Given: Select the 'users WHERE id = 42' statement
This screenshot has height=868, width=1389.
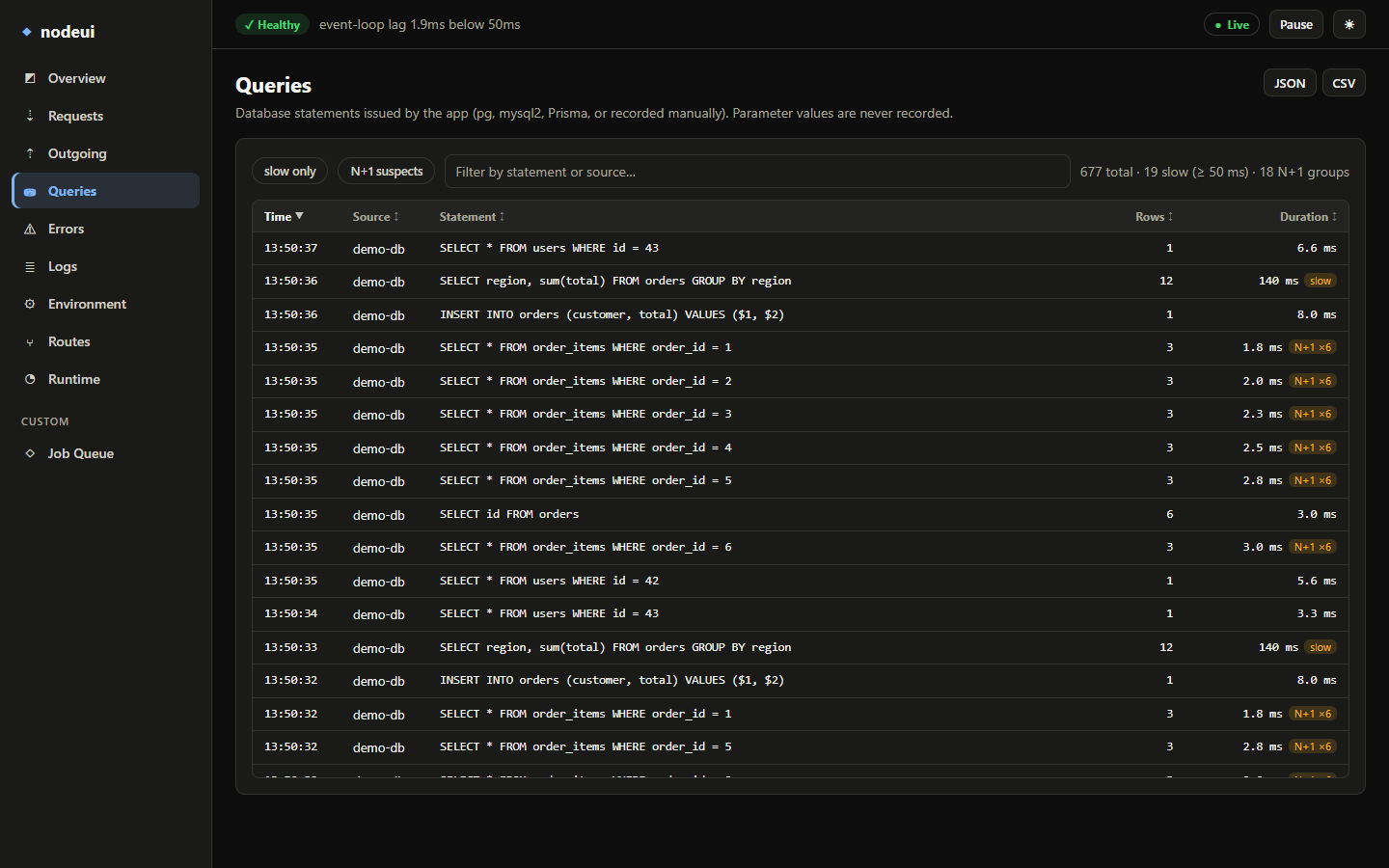Looking at the screenshot, I should [549, 581].
